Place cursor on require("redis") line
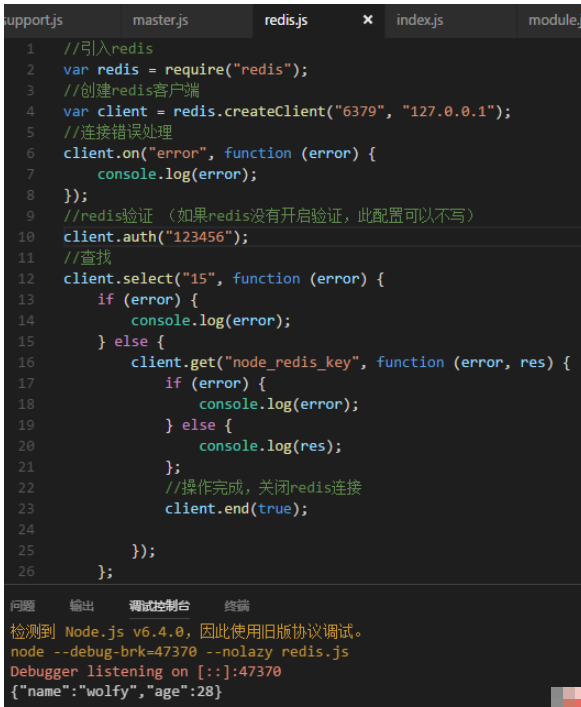The image size is (581, 707). click(185, 70)
